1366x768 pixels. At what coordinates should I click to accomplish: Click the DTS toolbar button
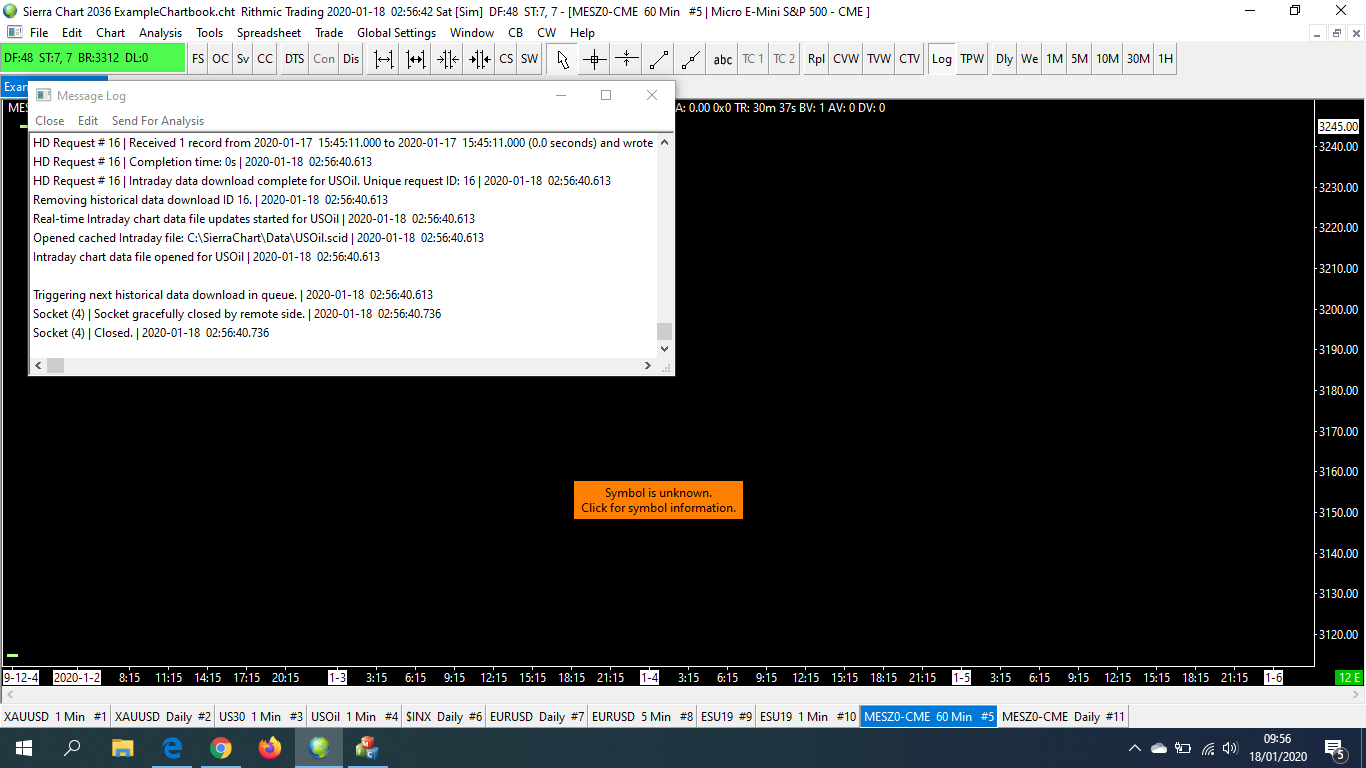294,59
